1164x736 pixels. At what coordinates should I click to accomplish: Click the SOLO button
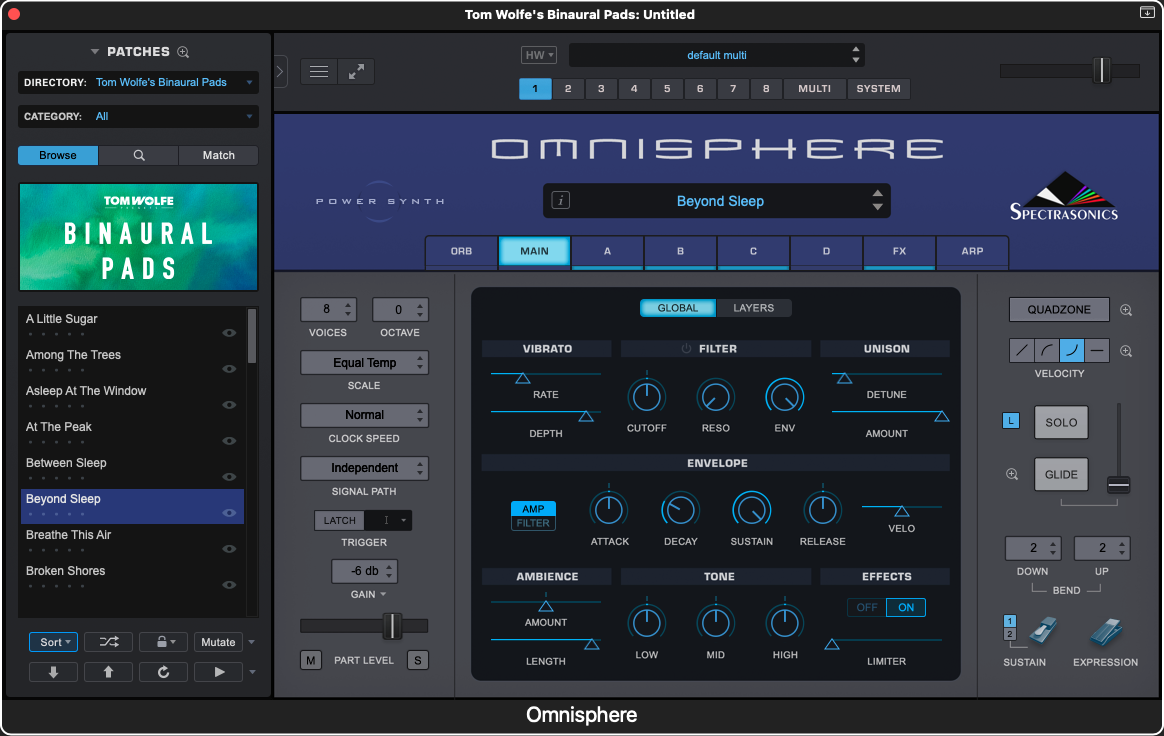(1061, 423)
